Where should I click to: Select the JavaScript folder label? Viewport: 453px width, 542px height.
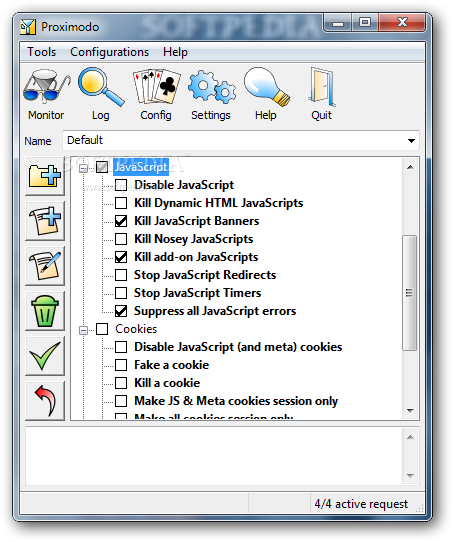[x=141, y=167]
